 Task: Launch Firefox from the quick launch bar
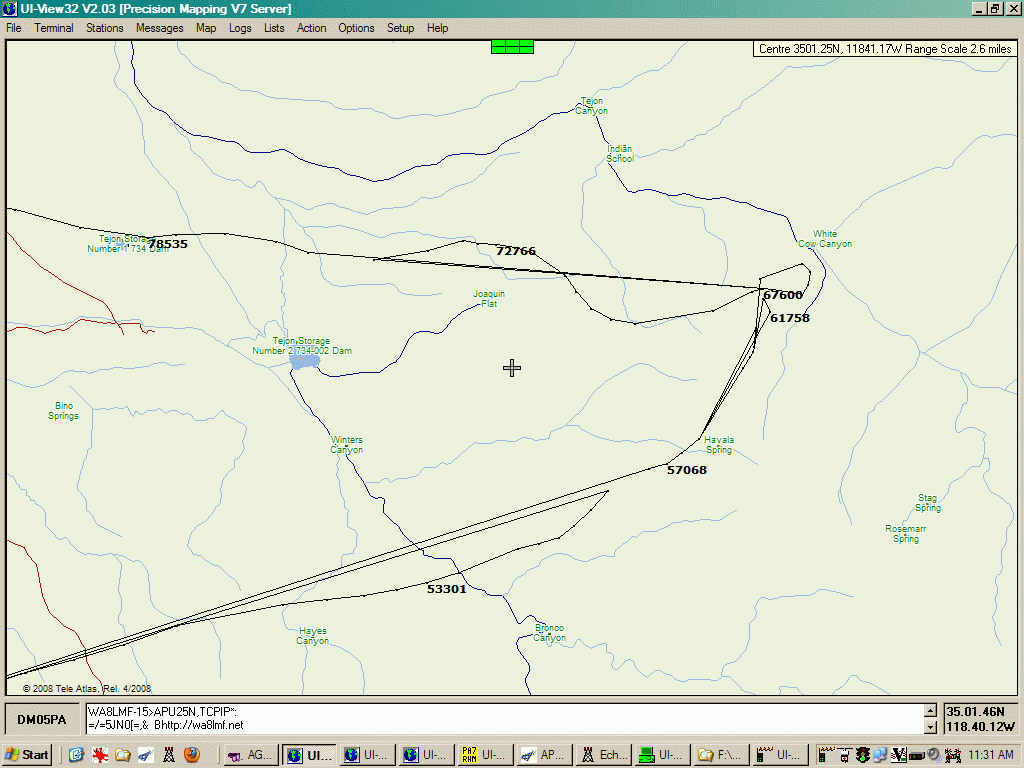191,755
